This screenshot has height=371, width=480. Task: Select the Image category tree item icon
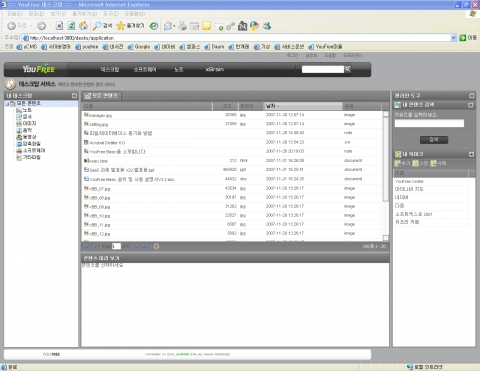pos(19,124)
